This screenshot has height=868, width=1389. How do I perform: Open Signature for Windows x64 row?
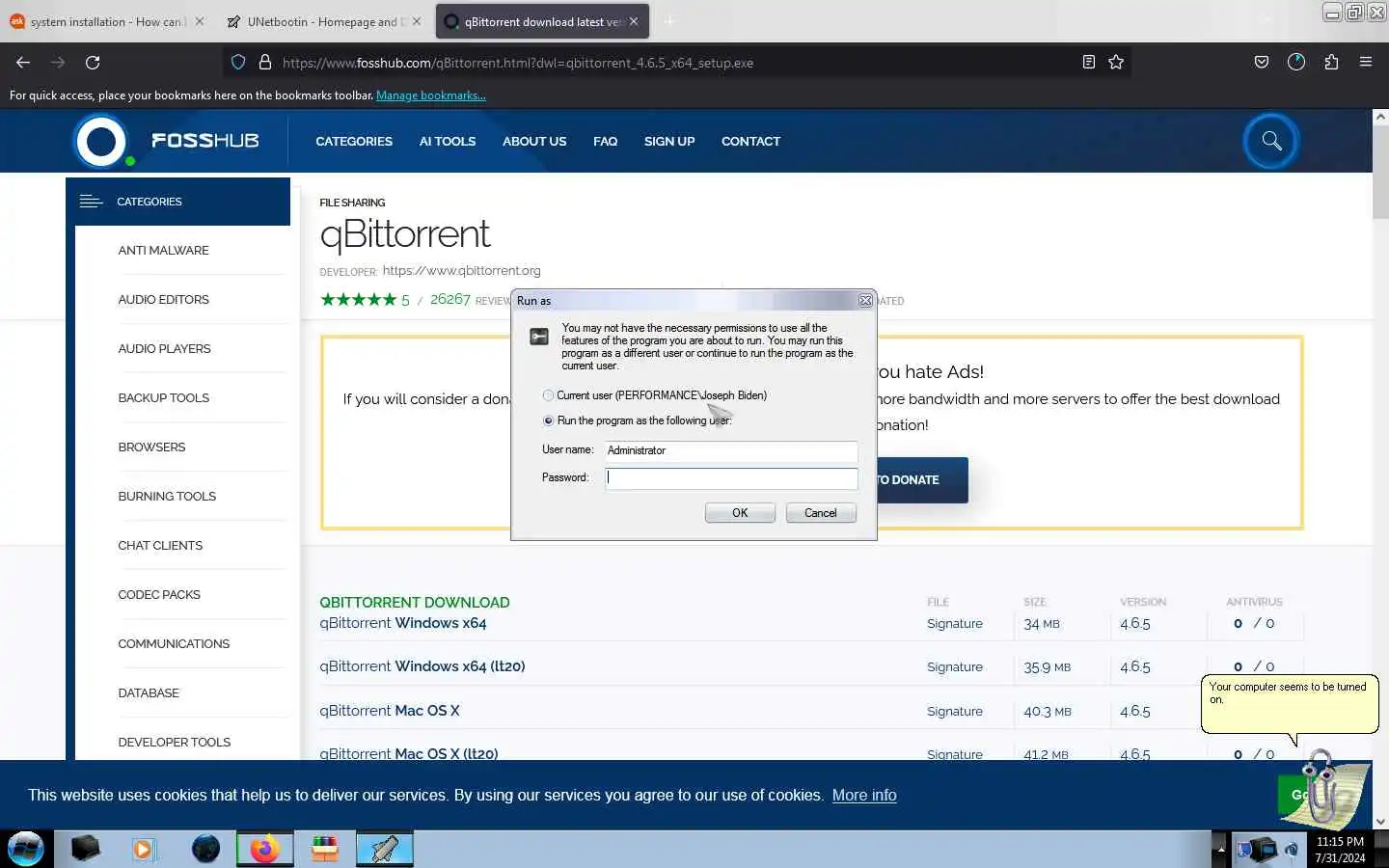tap(955, 624)
